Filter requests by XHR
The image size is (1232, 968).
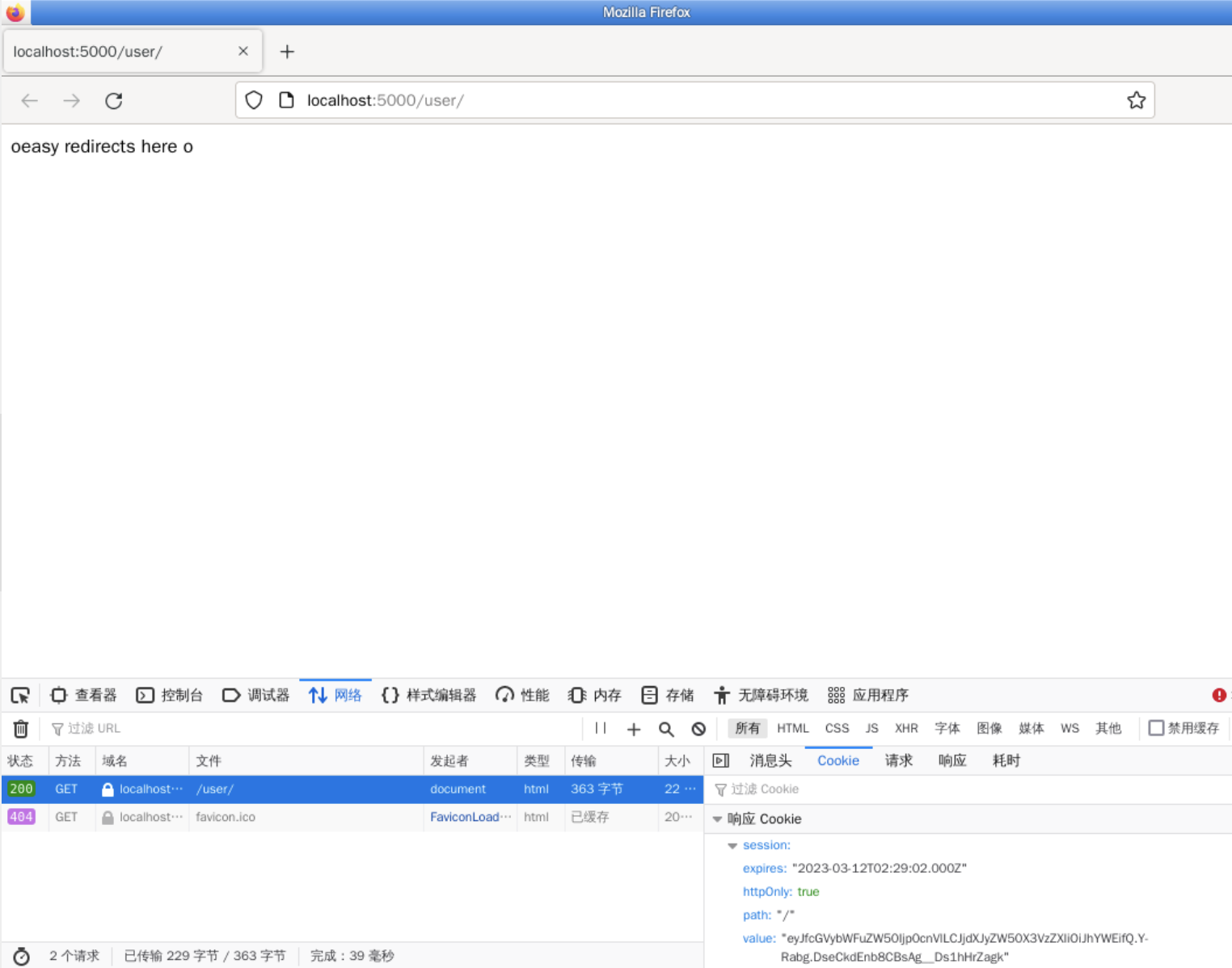tap(906, 728)
